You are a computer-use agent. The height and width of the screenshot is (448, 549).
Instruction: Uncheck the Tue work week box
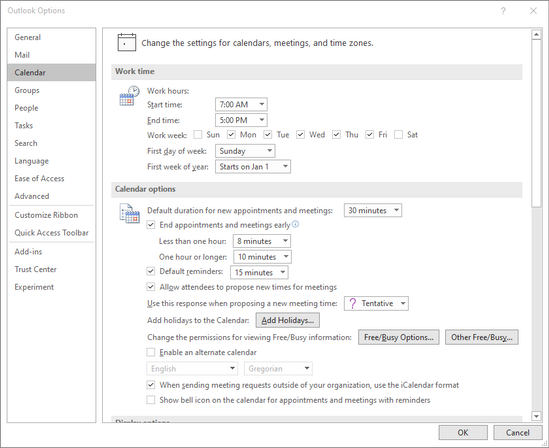coord(268,135)
